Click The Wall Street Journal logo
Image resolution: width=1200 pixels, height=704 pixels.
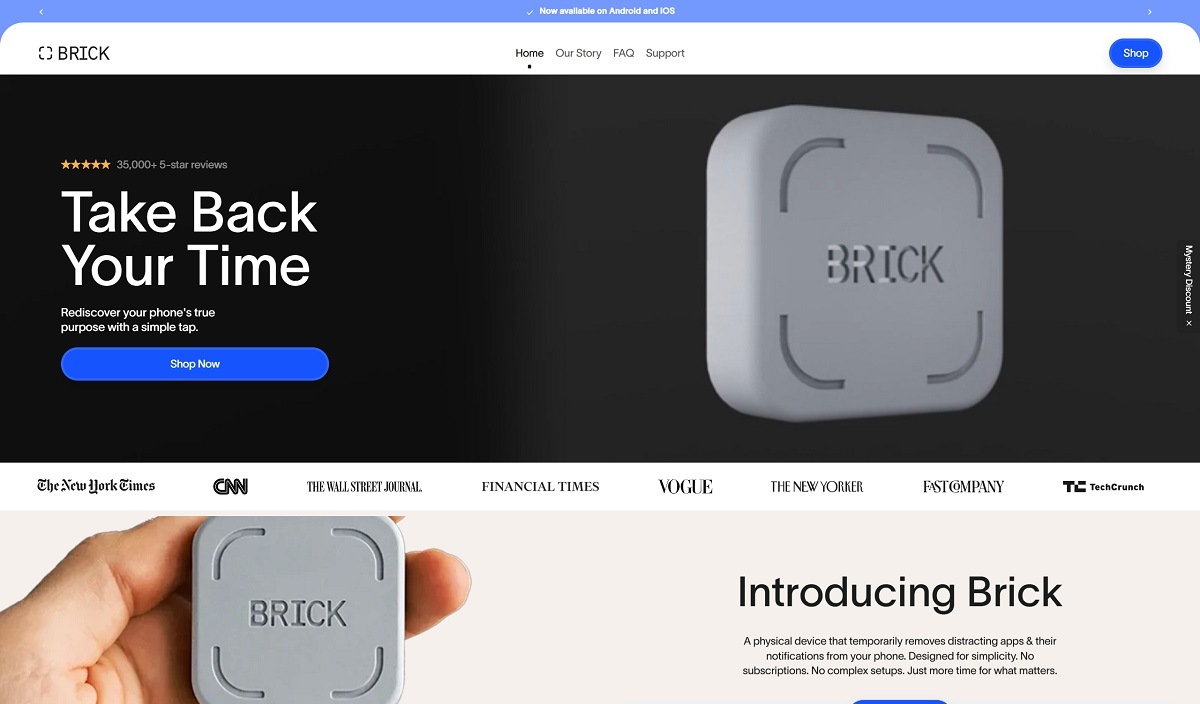pyautogui.click(x=364, y=486)
